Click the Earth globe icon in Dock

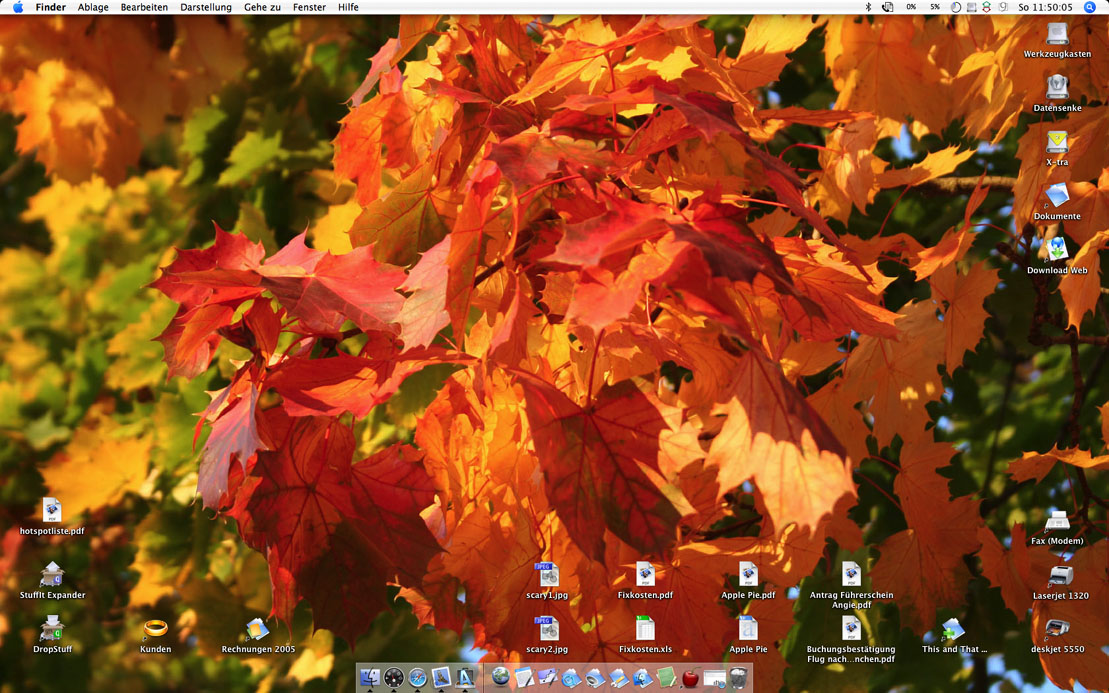(501, 676)
